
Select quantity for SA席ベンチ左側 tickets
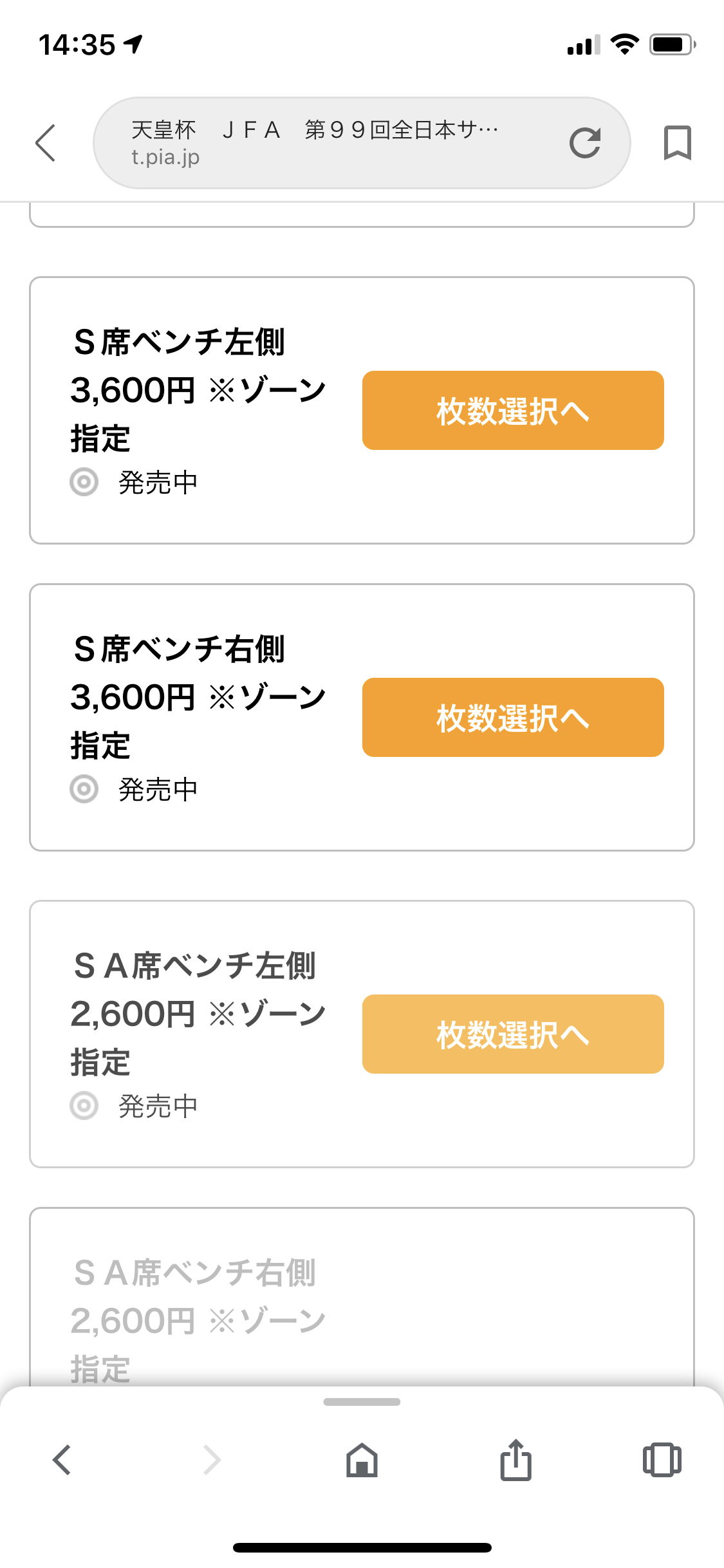point(513,1034)
